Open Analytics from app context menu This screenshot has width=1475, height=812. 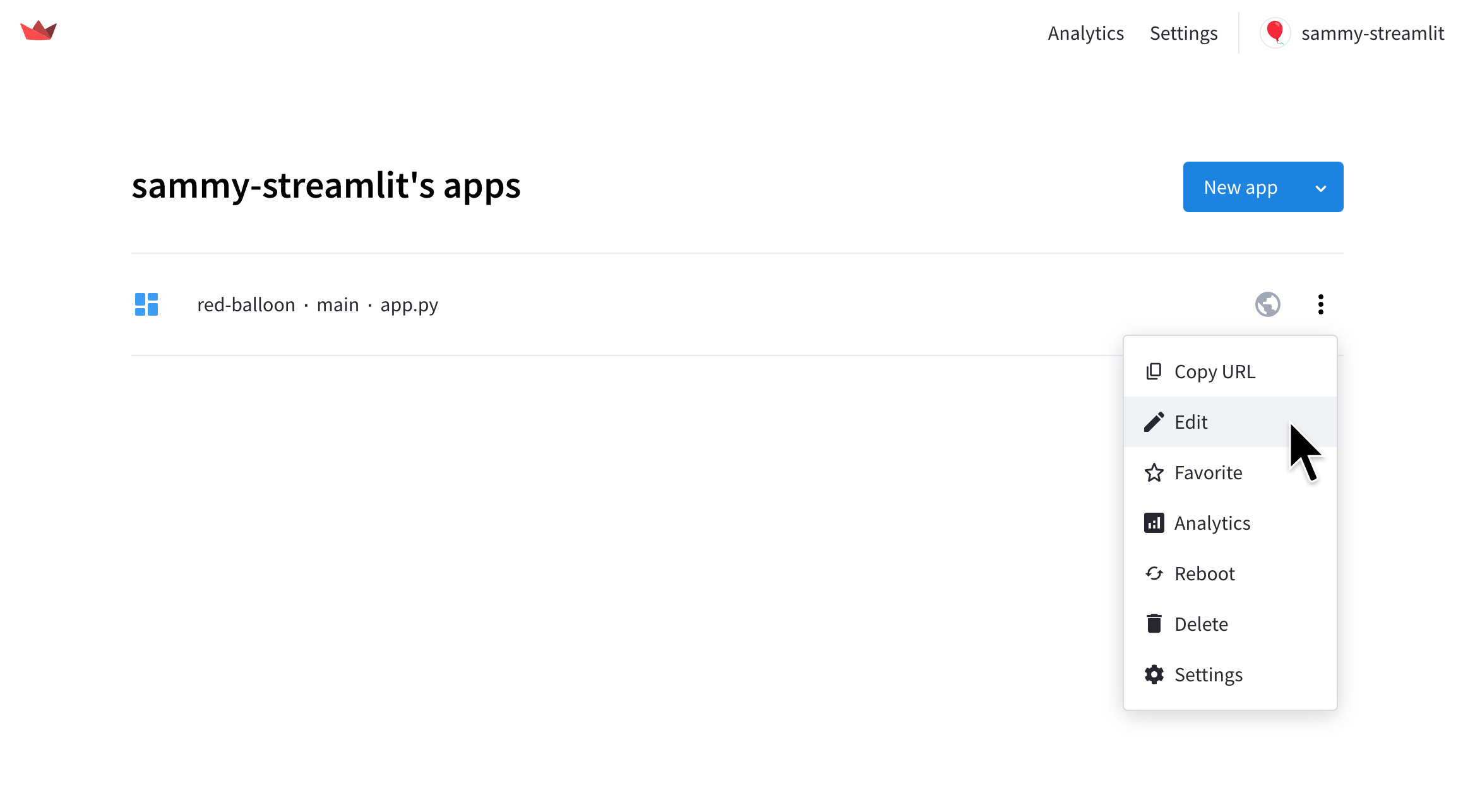[x=1212, y=522]
